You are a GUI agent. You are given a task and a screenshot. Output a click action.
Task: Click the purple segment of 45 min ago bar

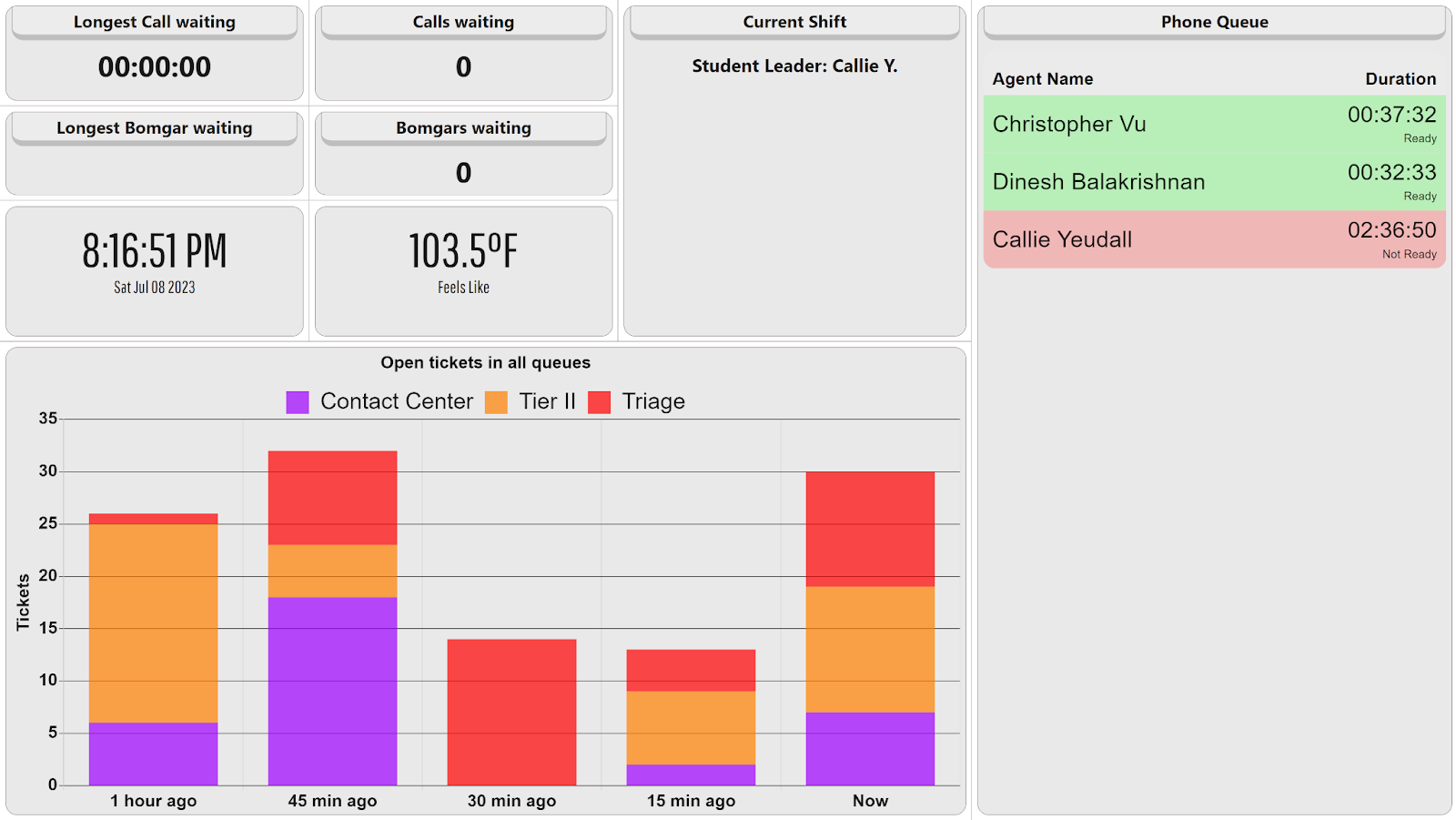tap(332, 691)
